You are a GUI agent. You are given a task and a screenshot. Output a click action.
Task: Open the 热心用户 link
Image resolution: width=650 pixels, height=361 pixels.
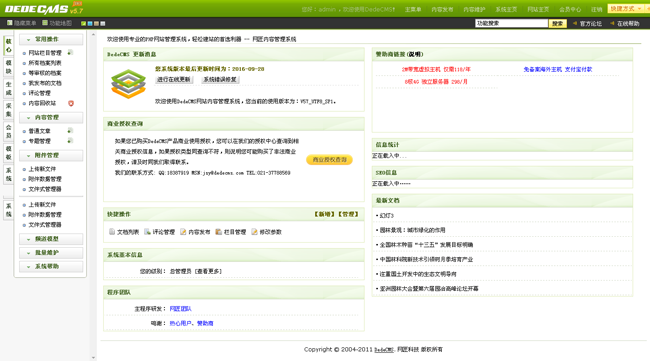pos(180,323)
